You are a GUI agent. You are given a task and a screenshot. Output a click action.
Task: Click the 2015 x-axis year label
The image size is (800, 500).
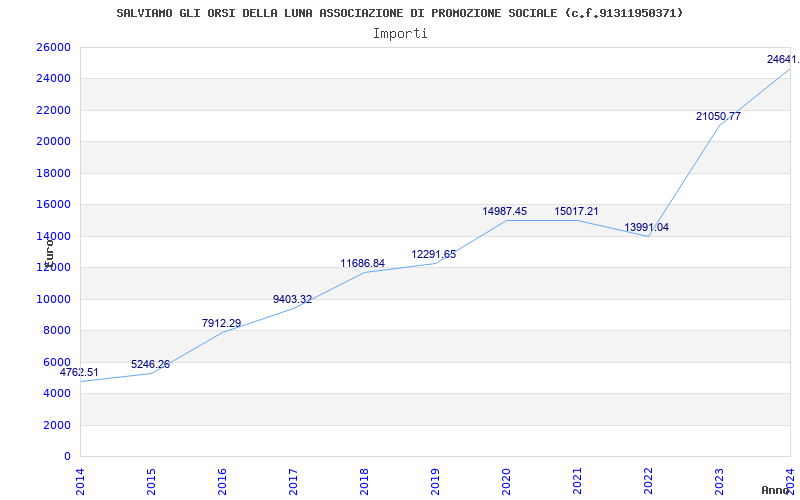click(152, 481)
